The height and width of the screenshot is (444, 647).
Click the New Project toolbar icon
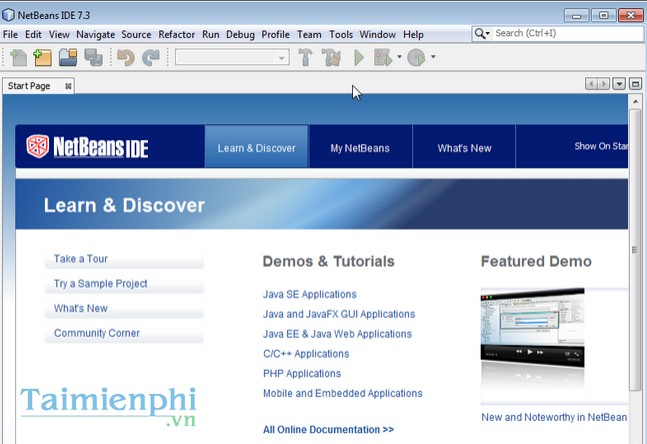pyautogui.click(x=42, y=57)
